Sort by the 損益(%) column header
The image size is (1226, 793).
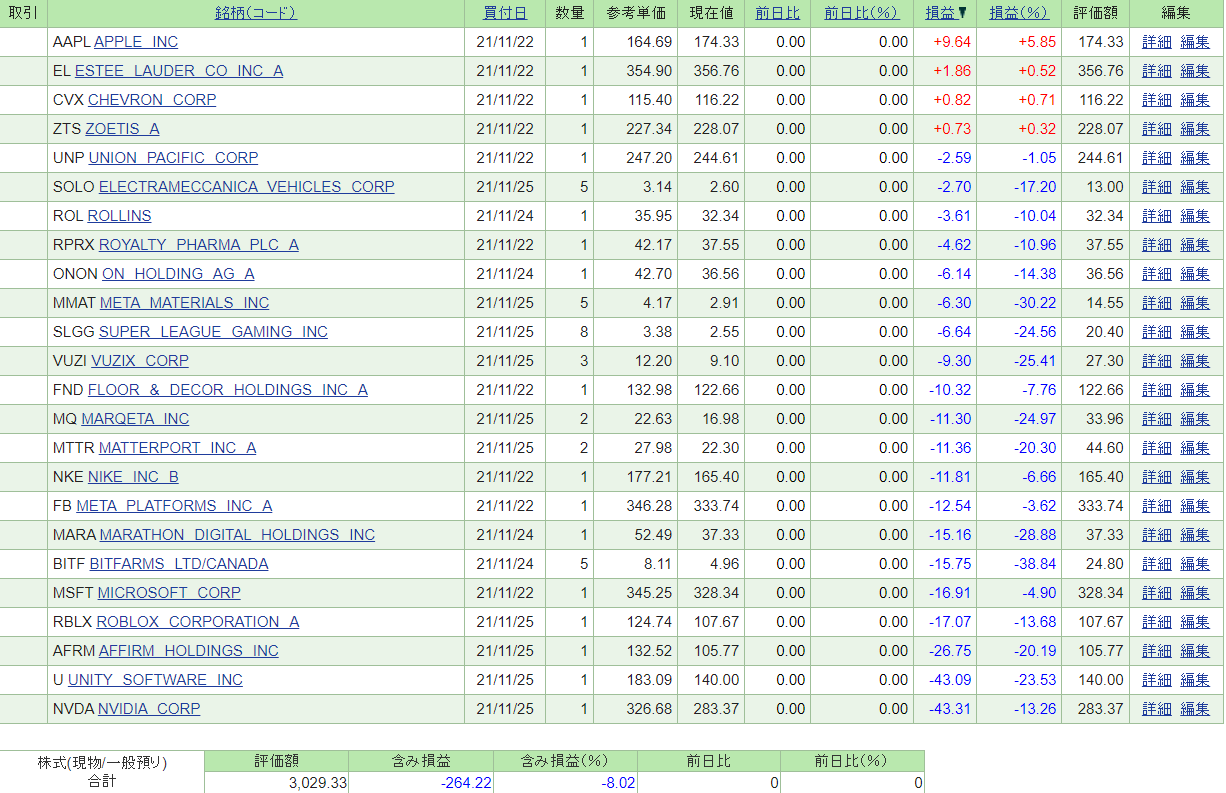(x=1019, y=13)
